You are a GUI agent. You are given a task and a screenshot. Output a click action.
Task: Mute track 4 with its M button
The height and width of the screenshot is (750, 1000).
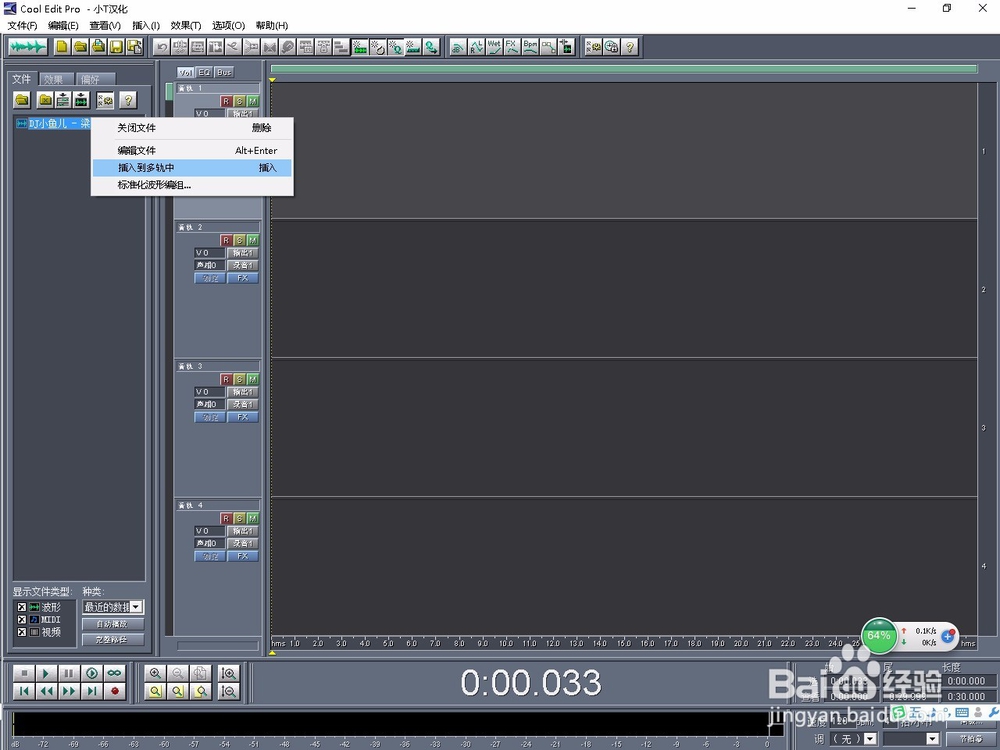(253, 518)
